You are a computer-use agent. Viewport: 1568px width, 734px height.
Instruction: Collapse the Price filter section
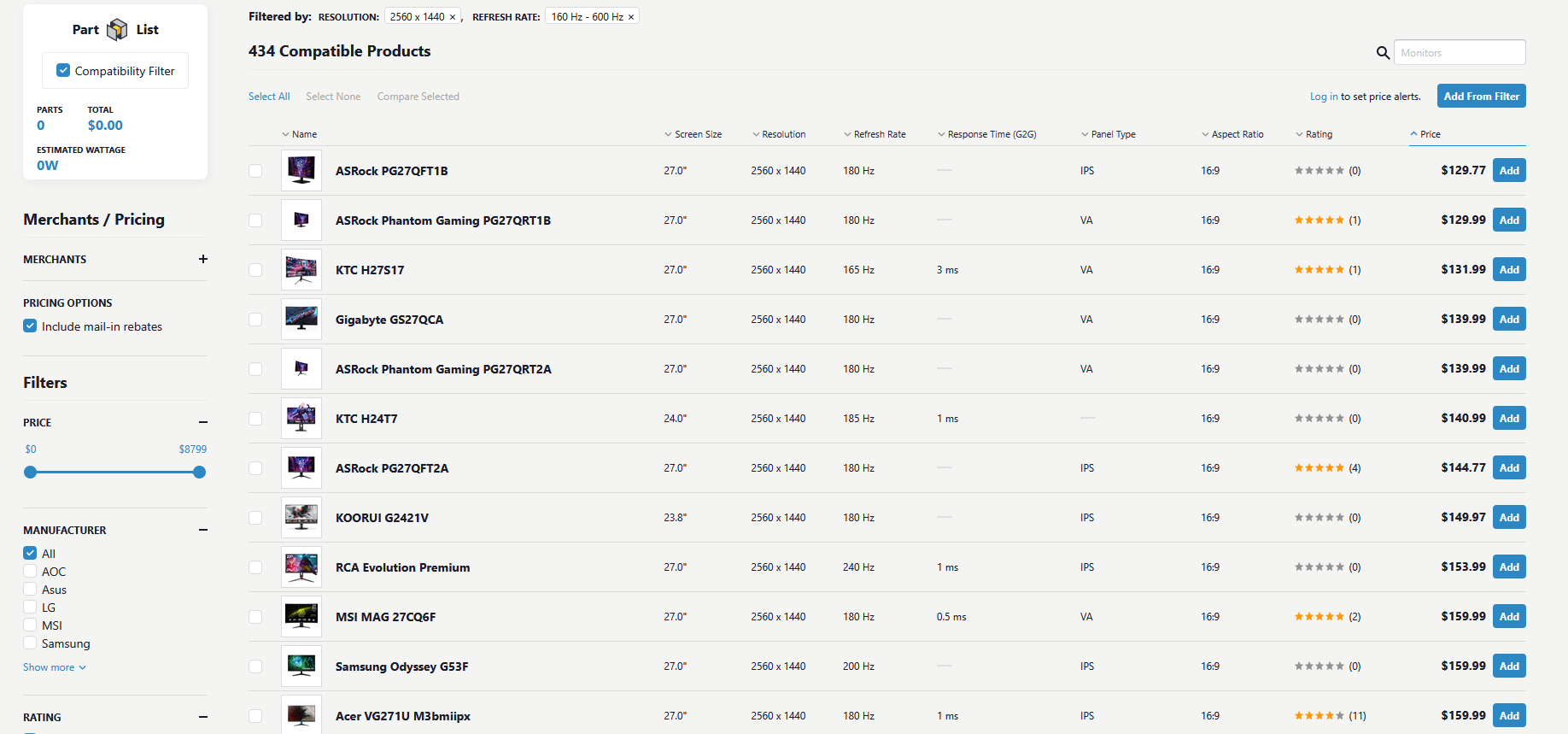203,422
